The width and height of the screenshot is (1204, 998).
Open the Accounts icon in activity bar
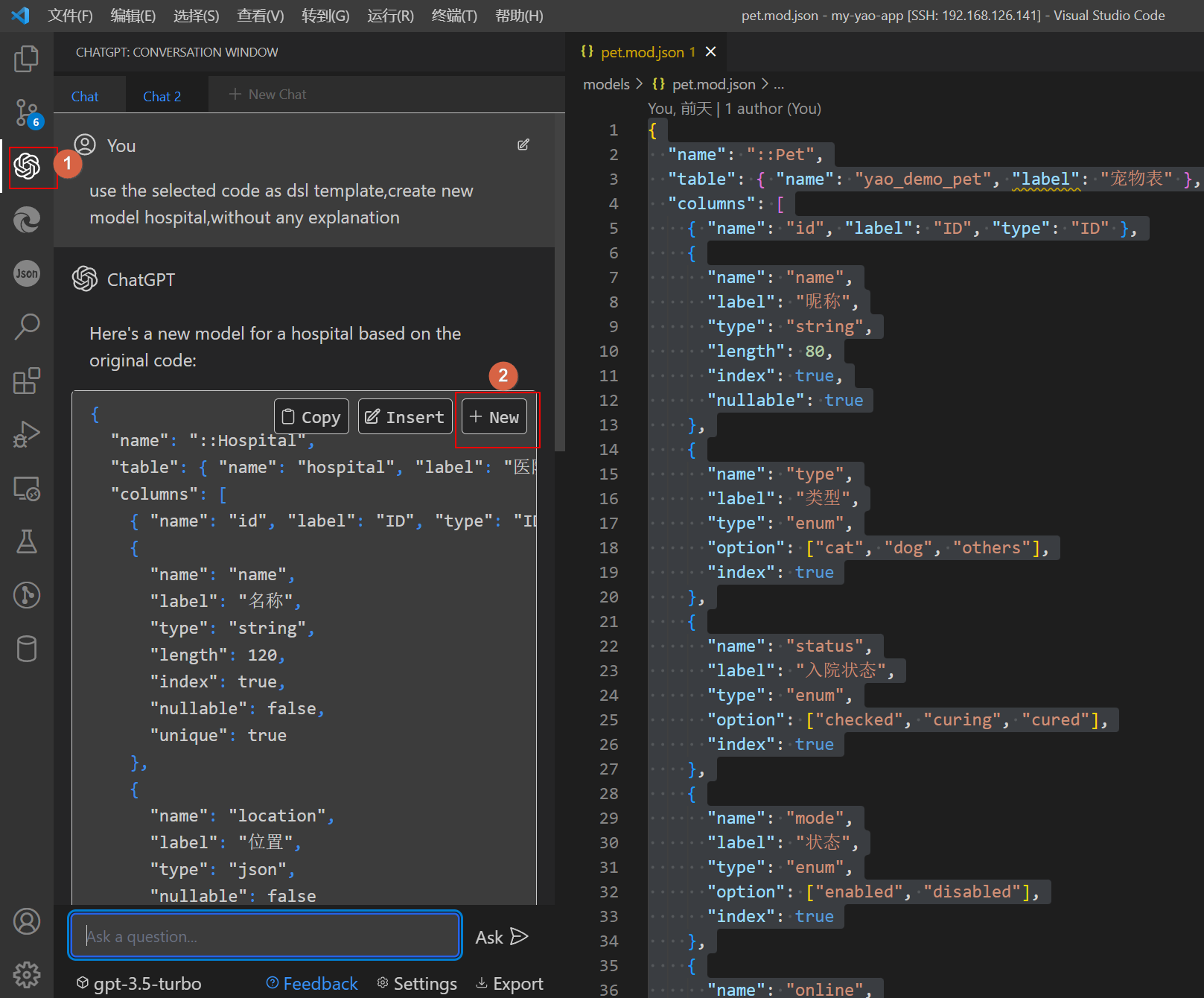(x=27, y=921)
